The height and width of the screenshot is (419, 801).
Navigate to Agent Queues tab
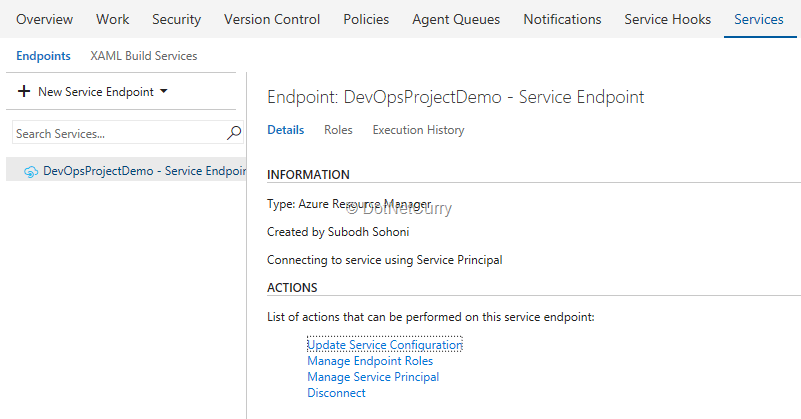pos(456,19)
